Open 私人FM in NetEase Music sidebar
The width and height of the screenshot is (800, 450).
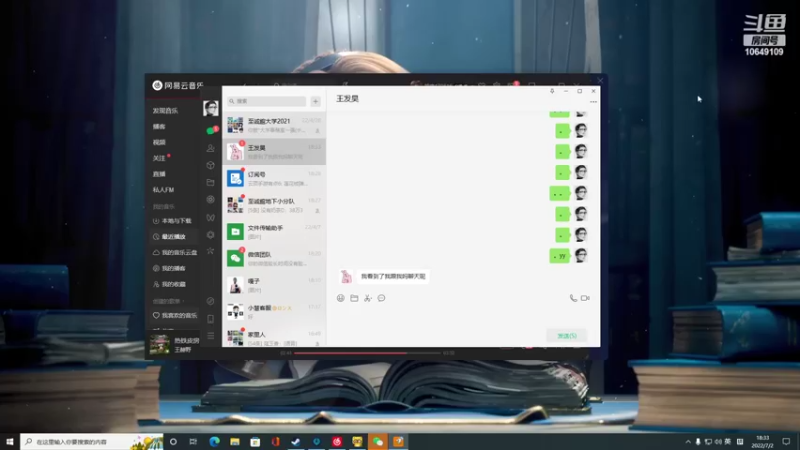click(163, 190)
